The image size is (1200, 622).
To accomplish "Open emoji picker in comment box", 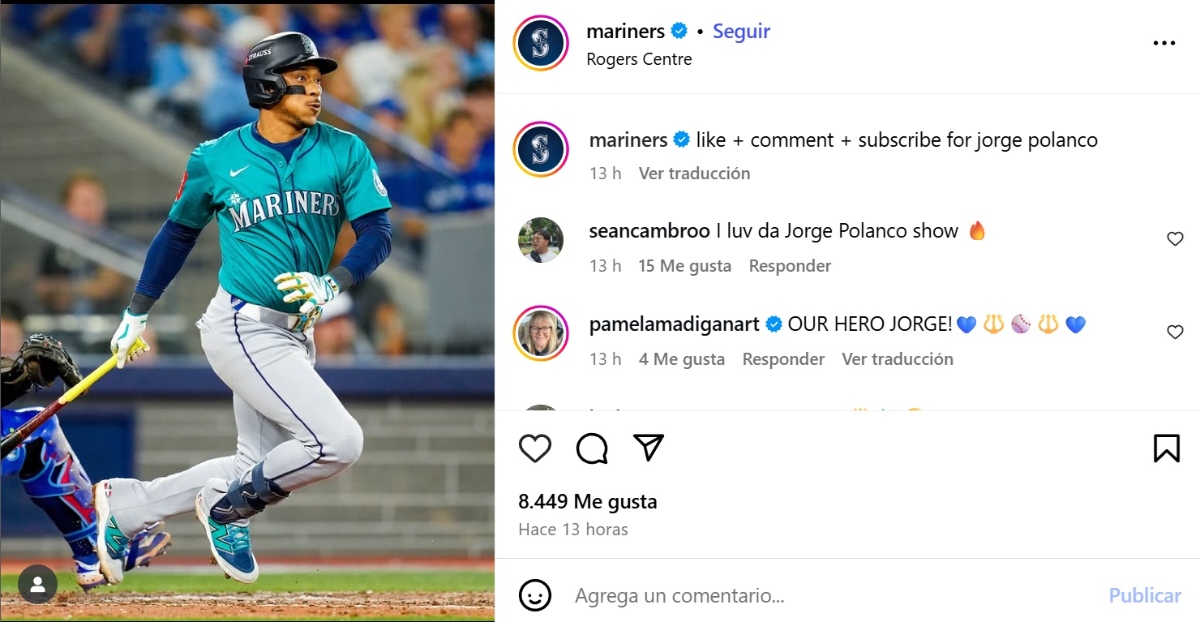I will 535,595.
